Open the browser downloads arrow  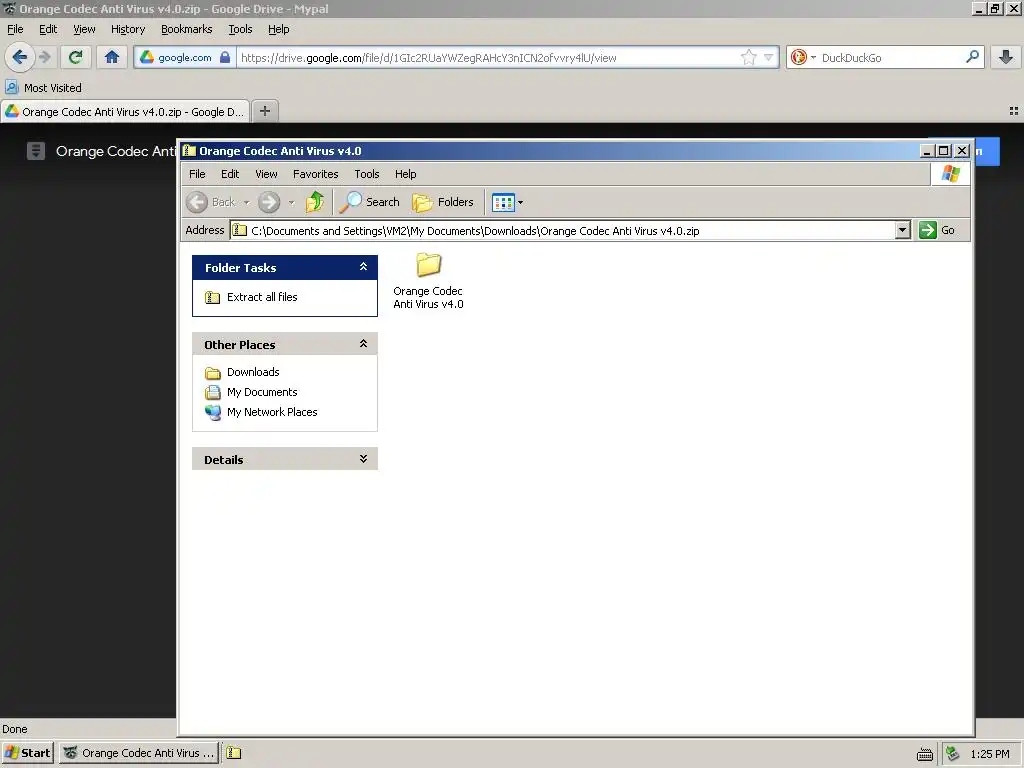click(x=1006, y=57)
